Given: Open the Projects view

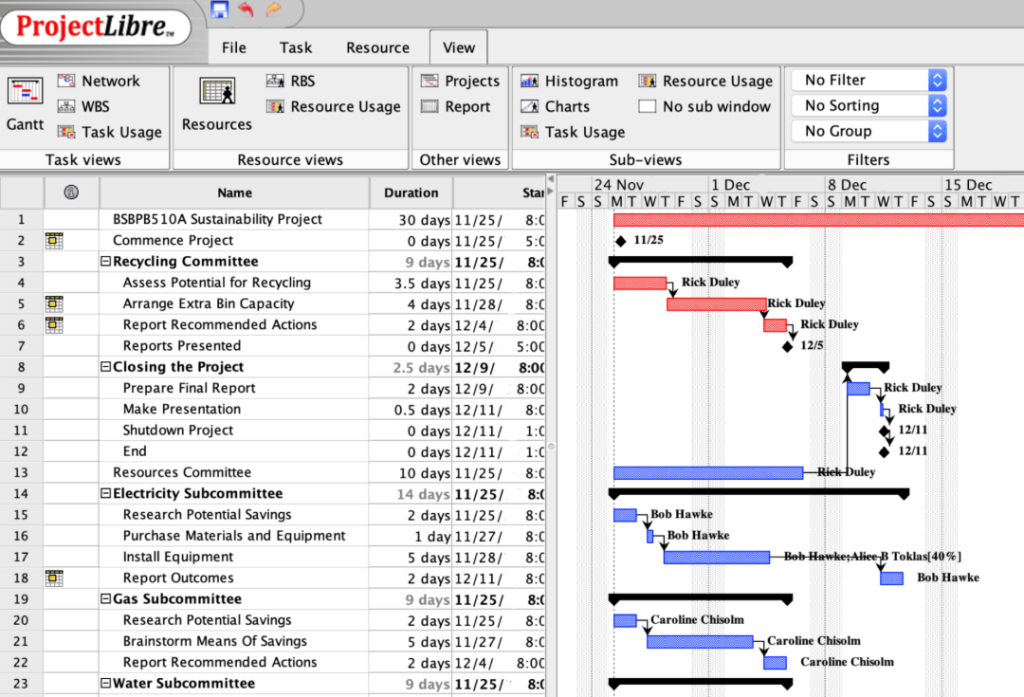Looking at the screenshot, I should click(x=460, y=81).
